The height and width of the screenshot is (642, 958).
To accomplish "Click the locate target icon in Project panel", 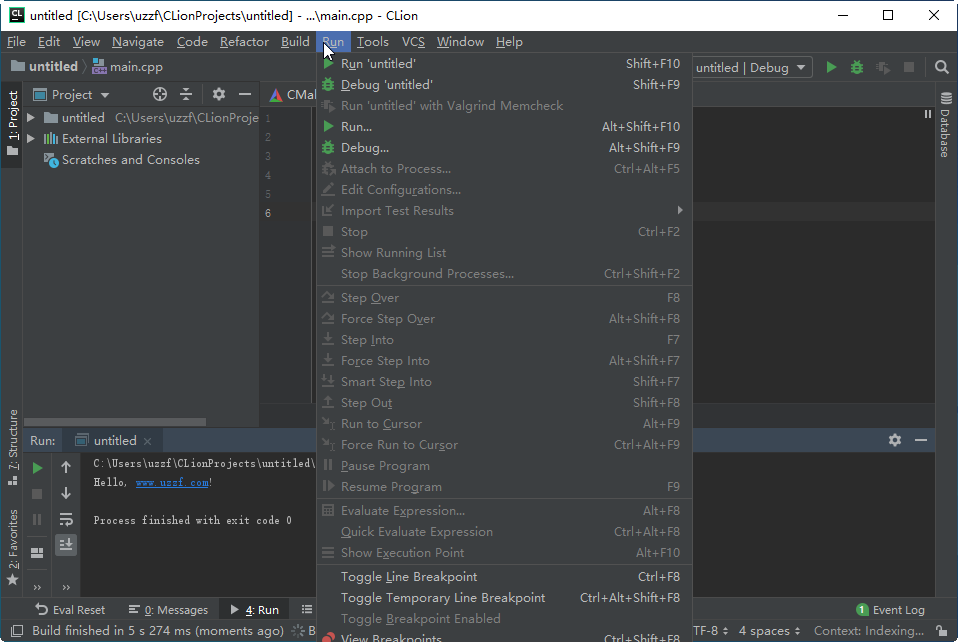I will 159,94.
